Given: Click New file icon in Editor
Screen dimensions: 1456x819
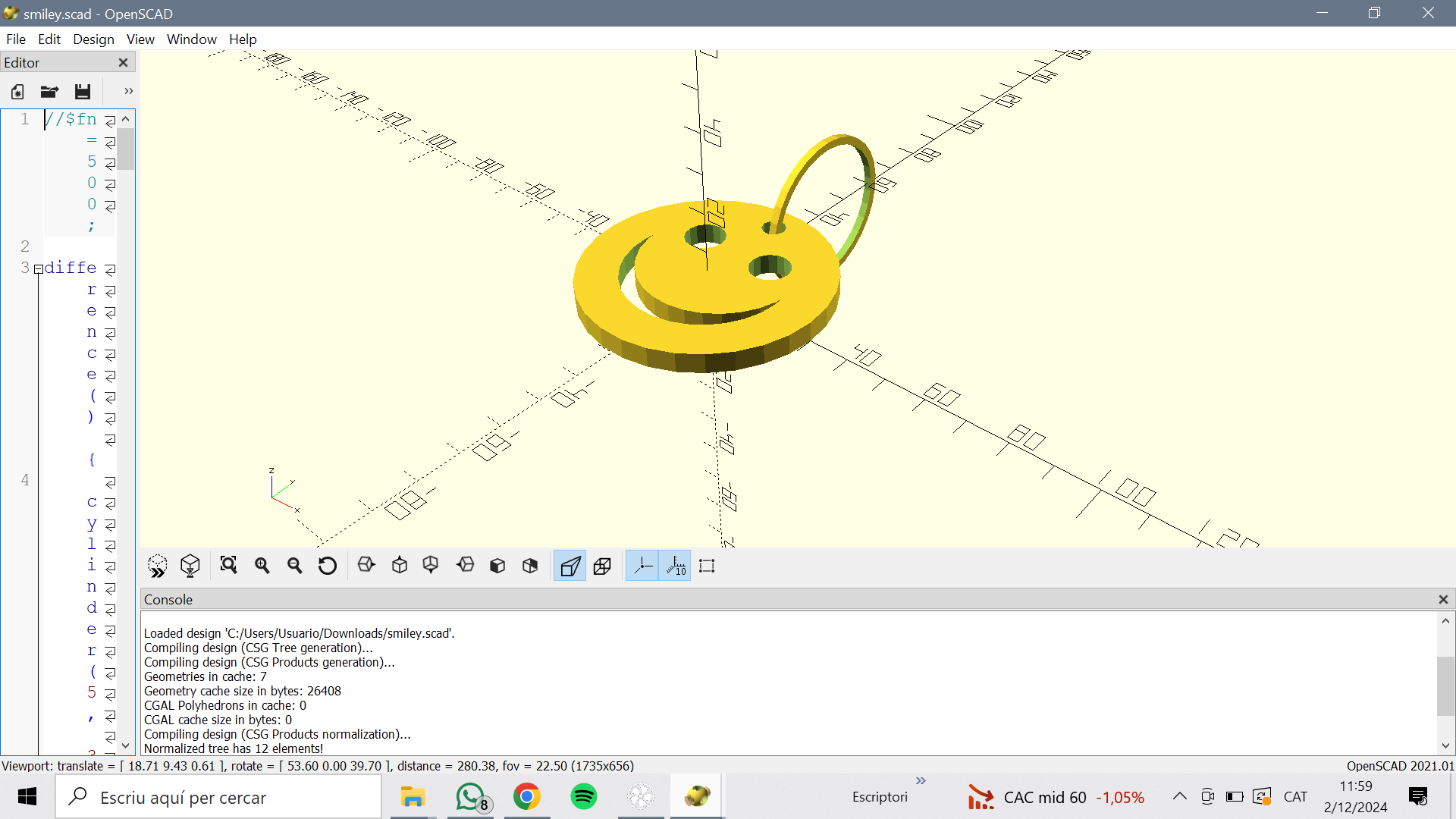Looking at the screenshot, I should (x=17, y=92).
